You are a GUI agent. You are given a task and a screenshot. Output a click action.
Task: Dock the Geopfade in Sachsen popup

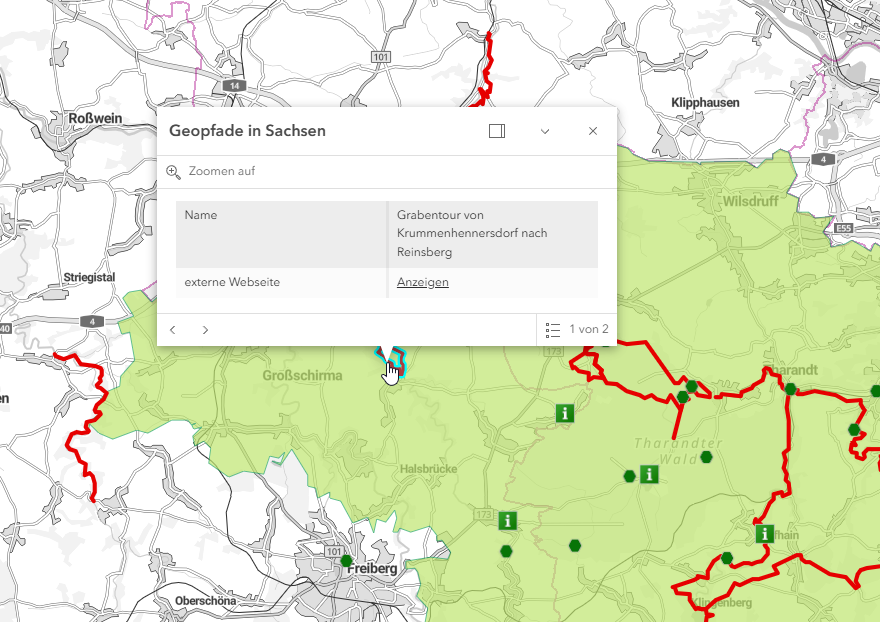click(497, 131)
